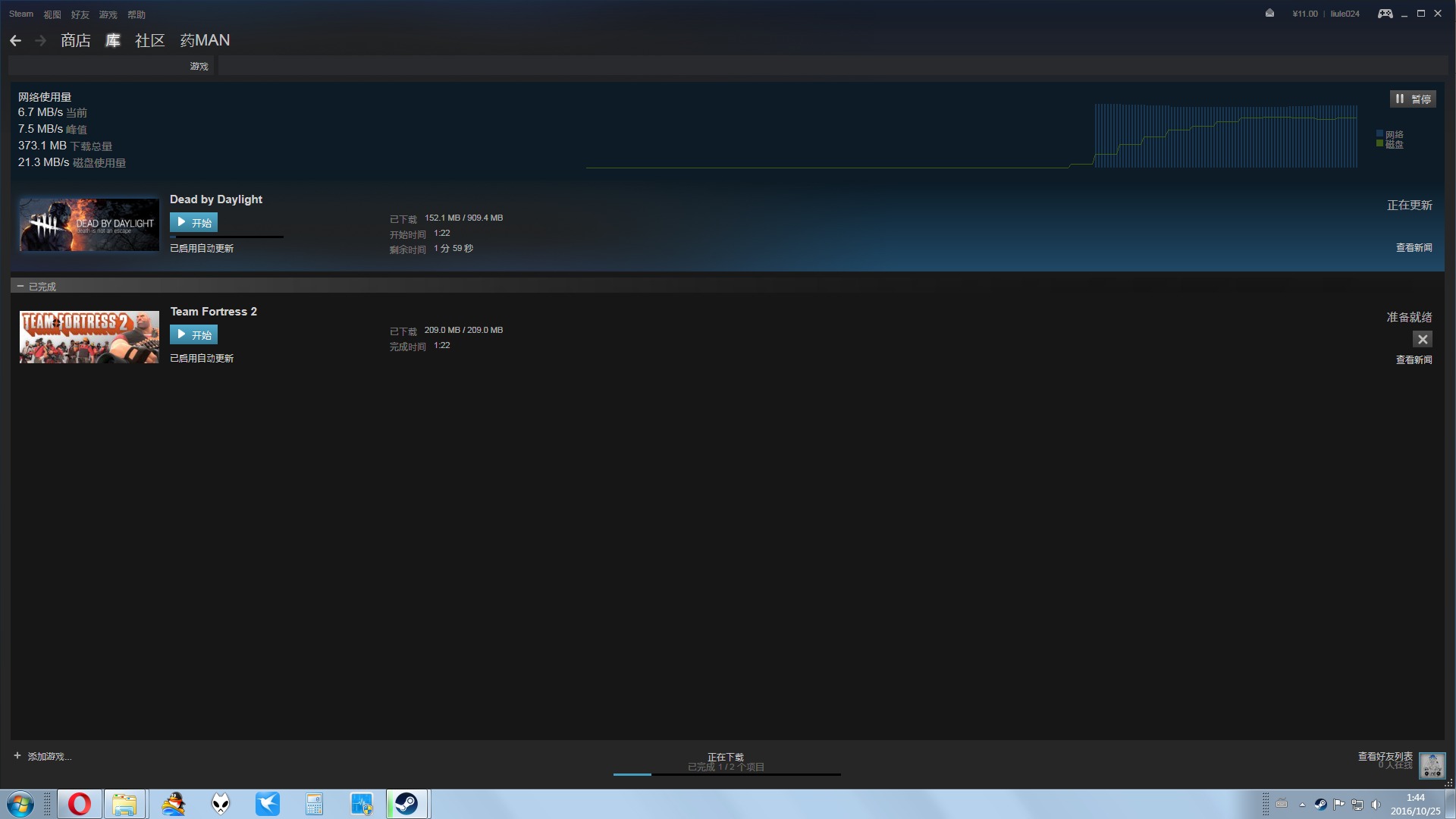The width and height of the screenshot is (1456, 819).
Task: Open the keyboard input tray icon
Action: tap(1282, 805)
